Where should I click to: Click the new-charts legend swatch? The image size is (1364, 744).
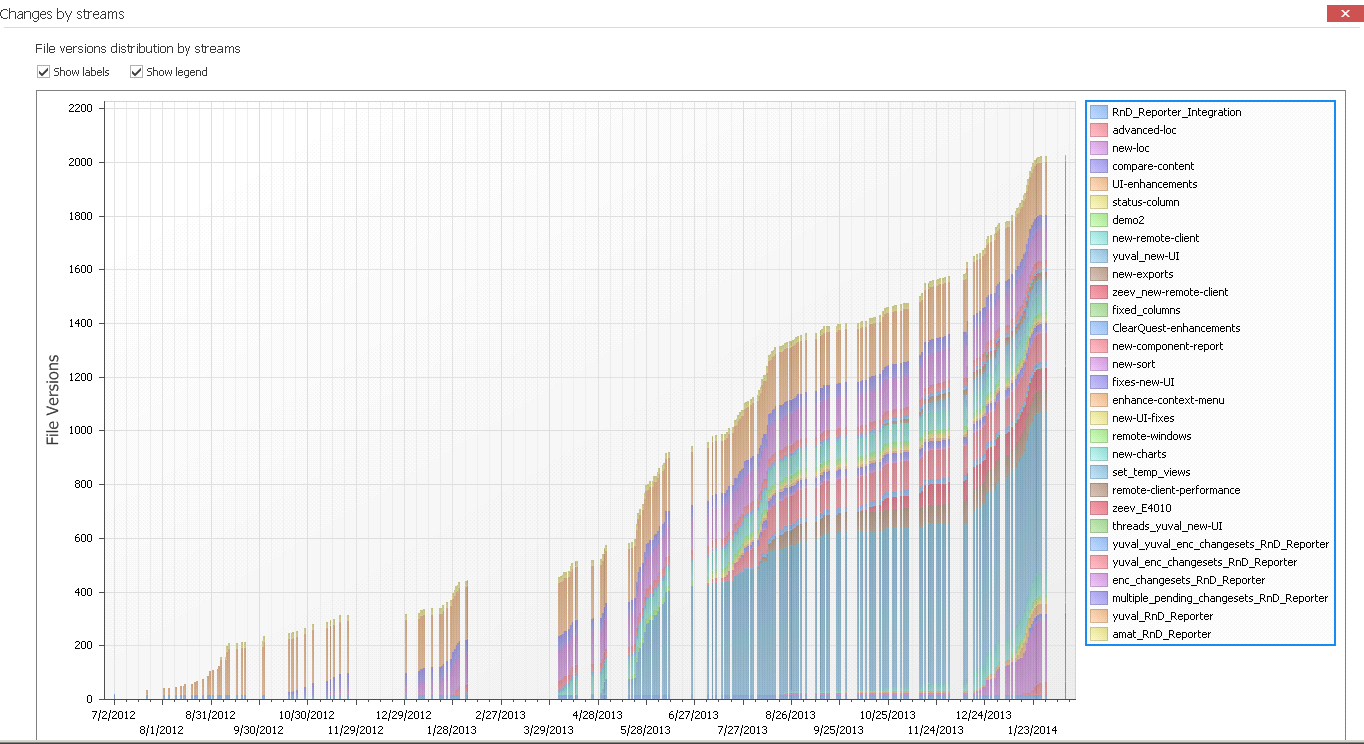coord(1098,454)
